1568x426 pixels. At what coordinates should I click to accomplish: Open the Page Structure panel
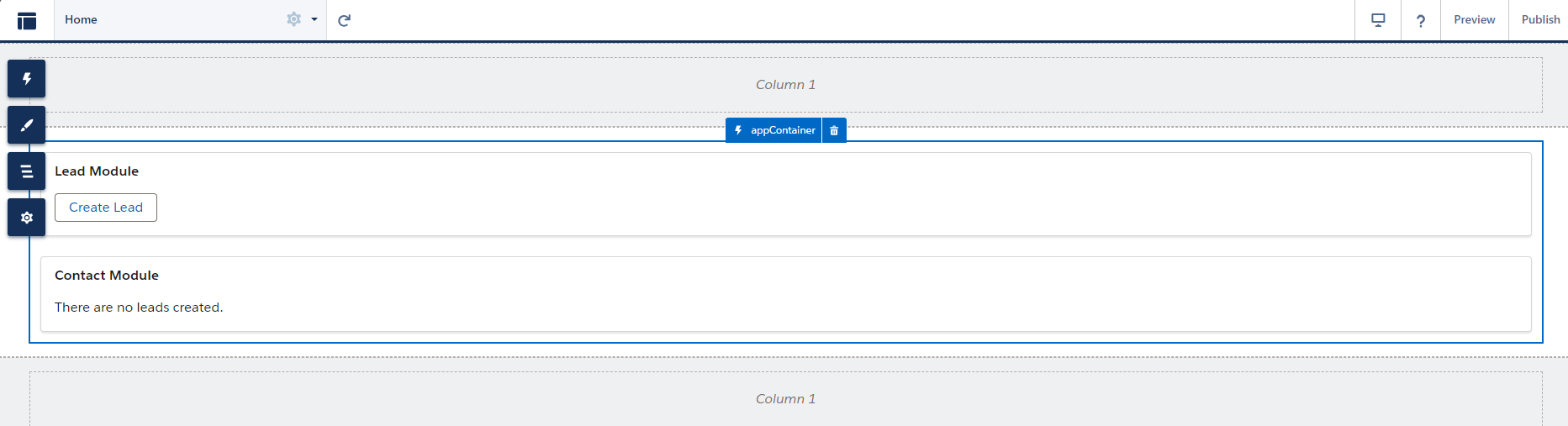[x=27, y=171]
